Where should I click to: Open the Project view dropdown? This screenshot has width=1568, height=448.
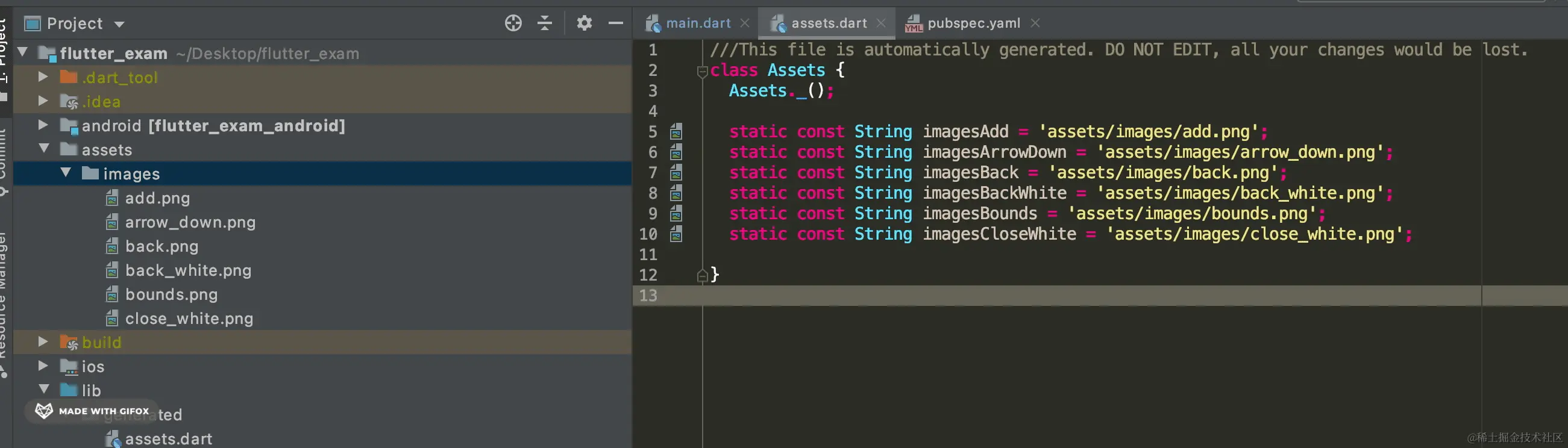(x=119, y=24)
